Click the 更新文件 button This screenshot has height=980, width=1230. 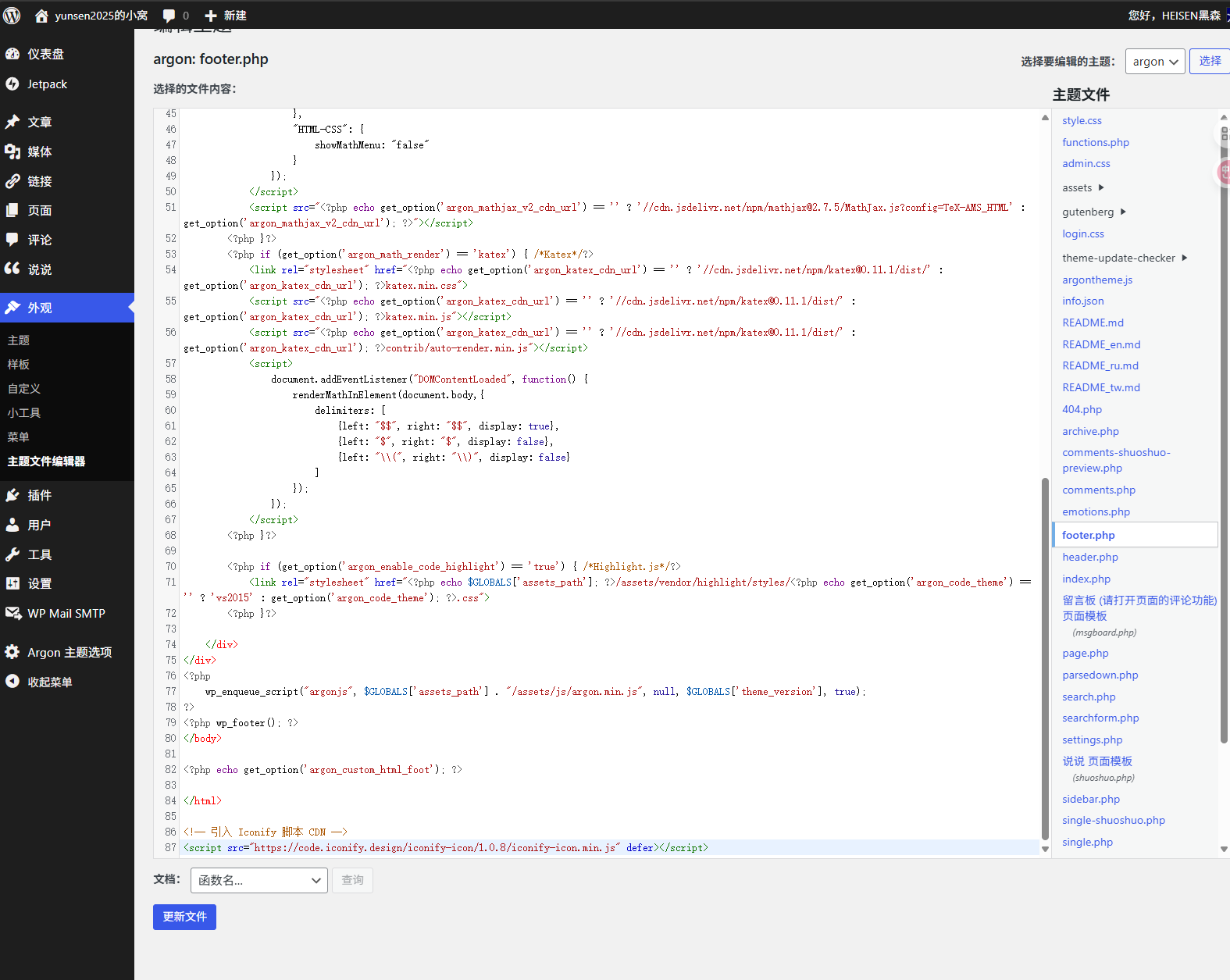point(184,917)
